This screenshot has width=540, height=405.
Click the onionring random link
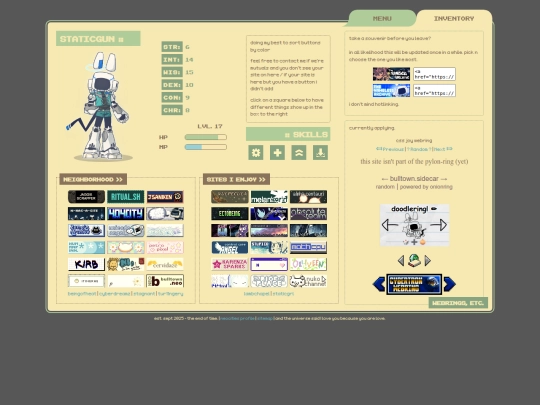coord(385,187)
